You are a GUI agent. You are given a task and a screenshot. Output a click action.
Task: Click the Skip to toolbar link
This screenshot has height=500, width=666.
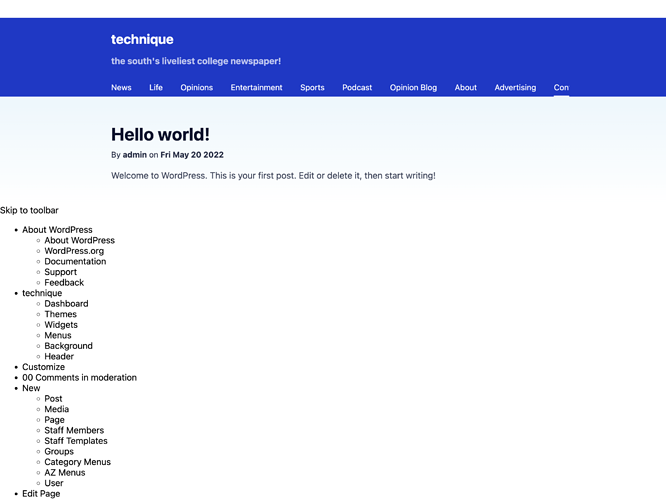(29, 211)
